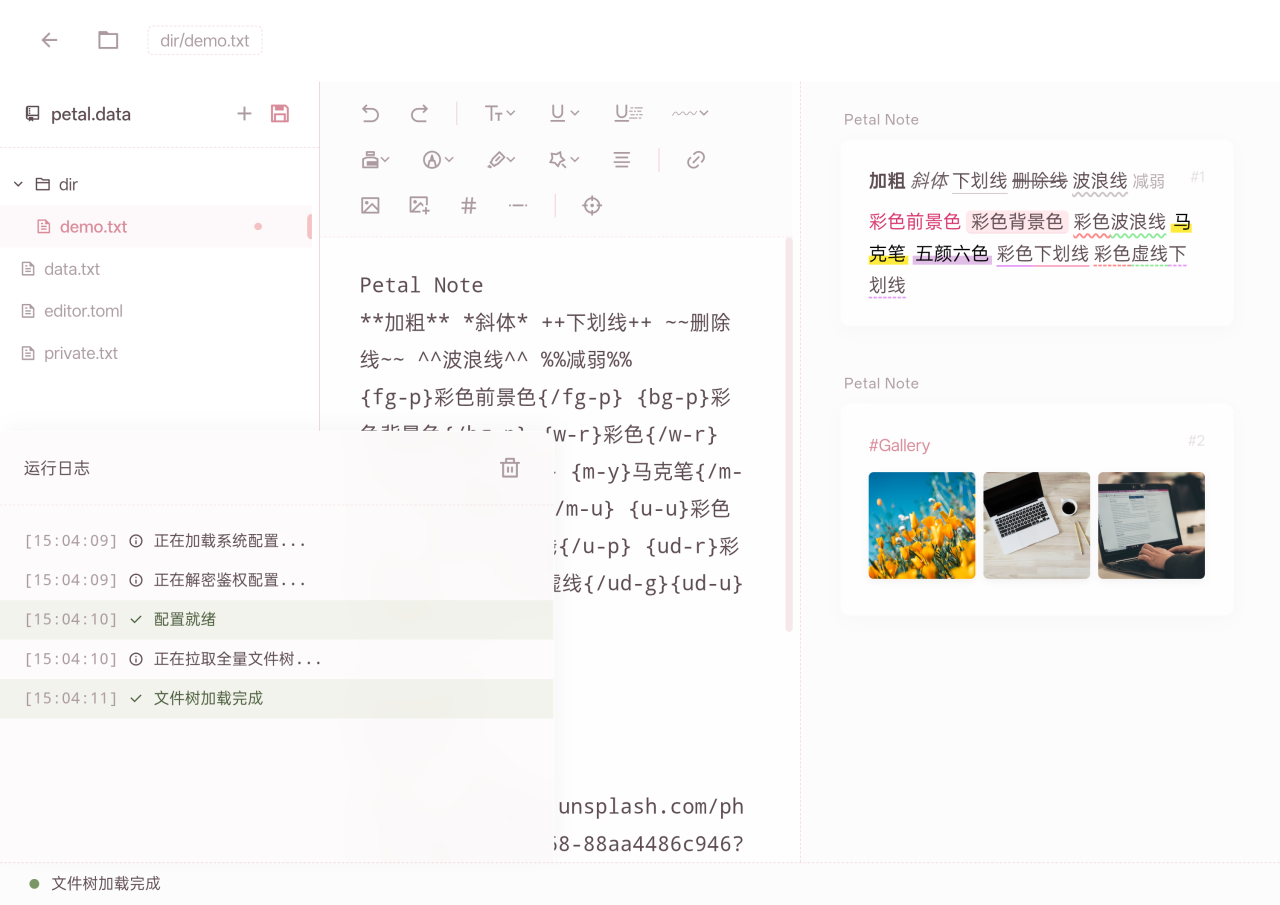Open the font size Tt dropdown

[499, 113]
